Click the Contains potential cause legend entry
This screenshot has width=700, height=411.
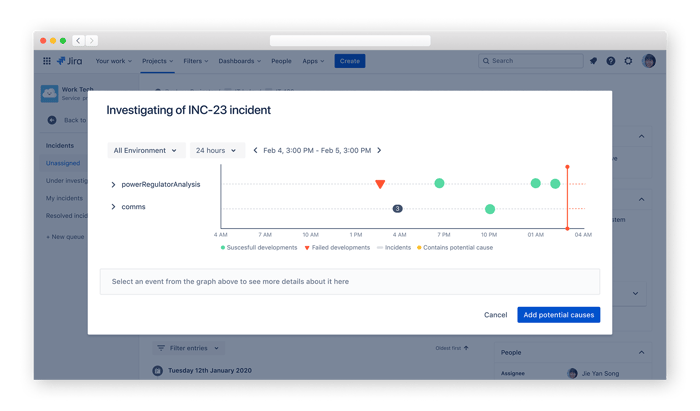click(455, 248)
